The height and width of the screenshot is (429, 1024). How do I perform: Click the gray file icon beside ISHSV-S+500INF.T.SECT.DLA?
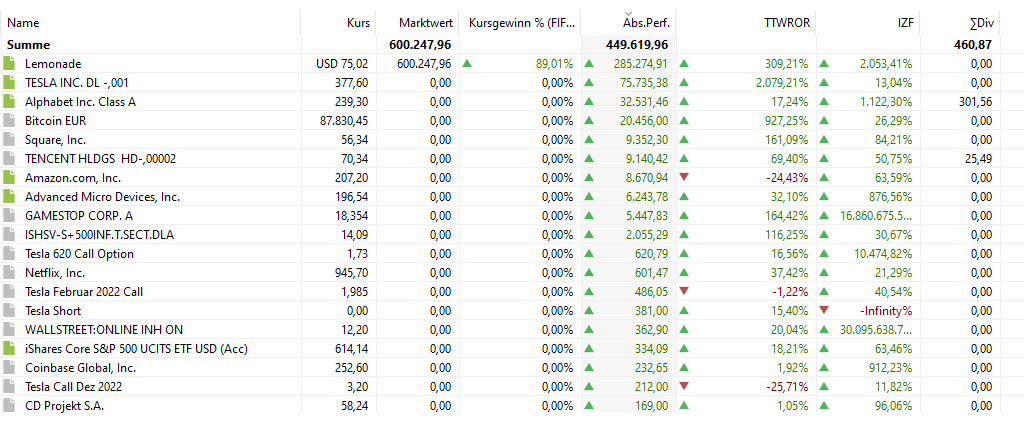[8, 235]
